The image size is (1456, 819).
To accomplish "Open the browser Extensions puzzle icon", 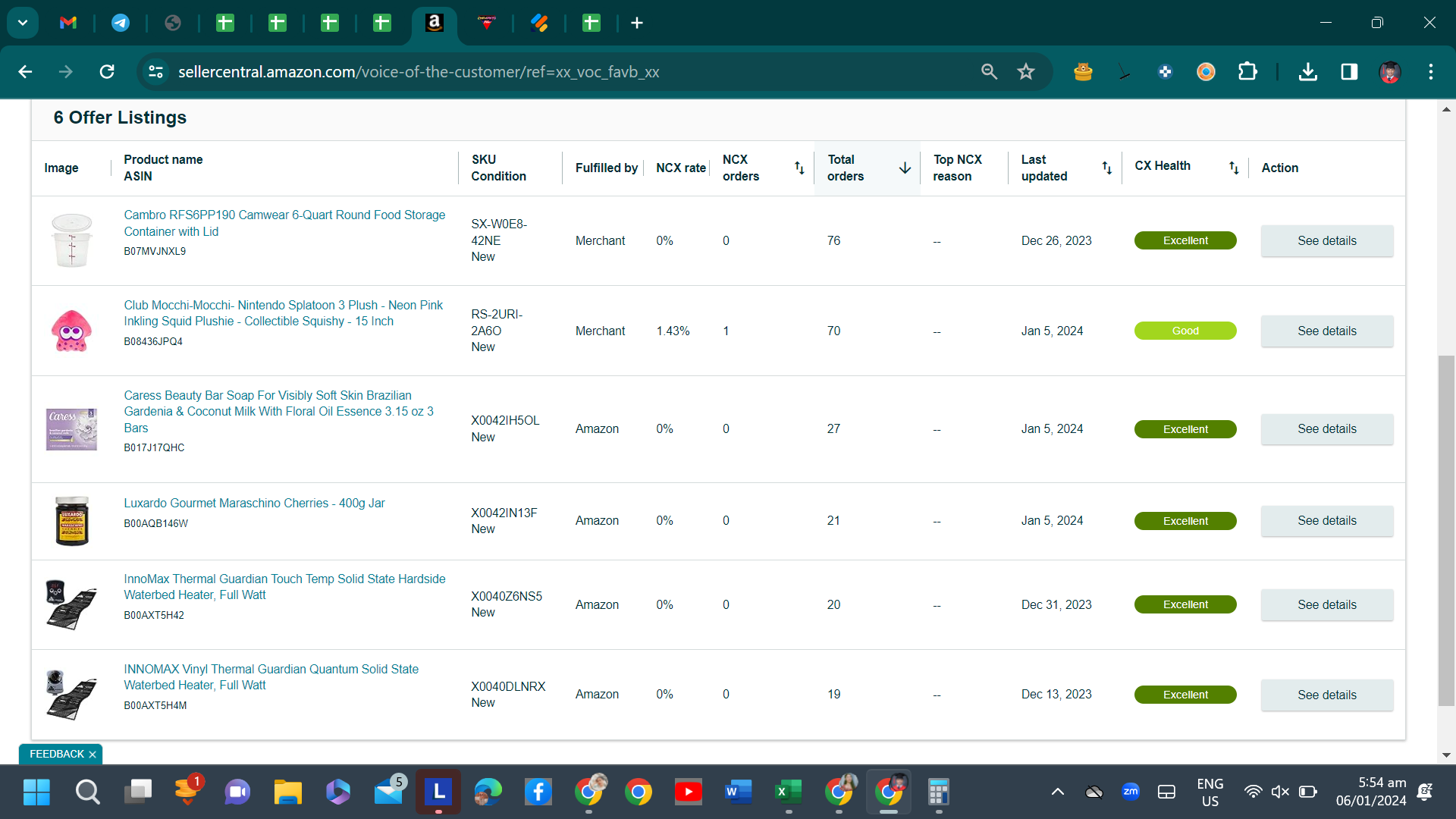I will coord(1247,71).
